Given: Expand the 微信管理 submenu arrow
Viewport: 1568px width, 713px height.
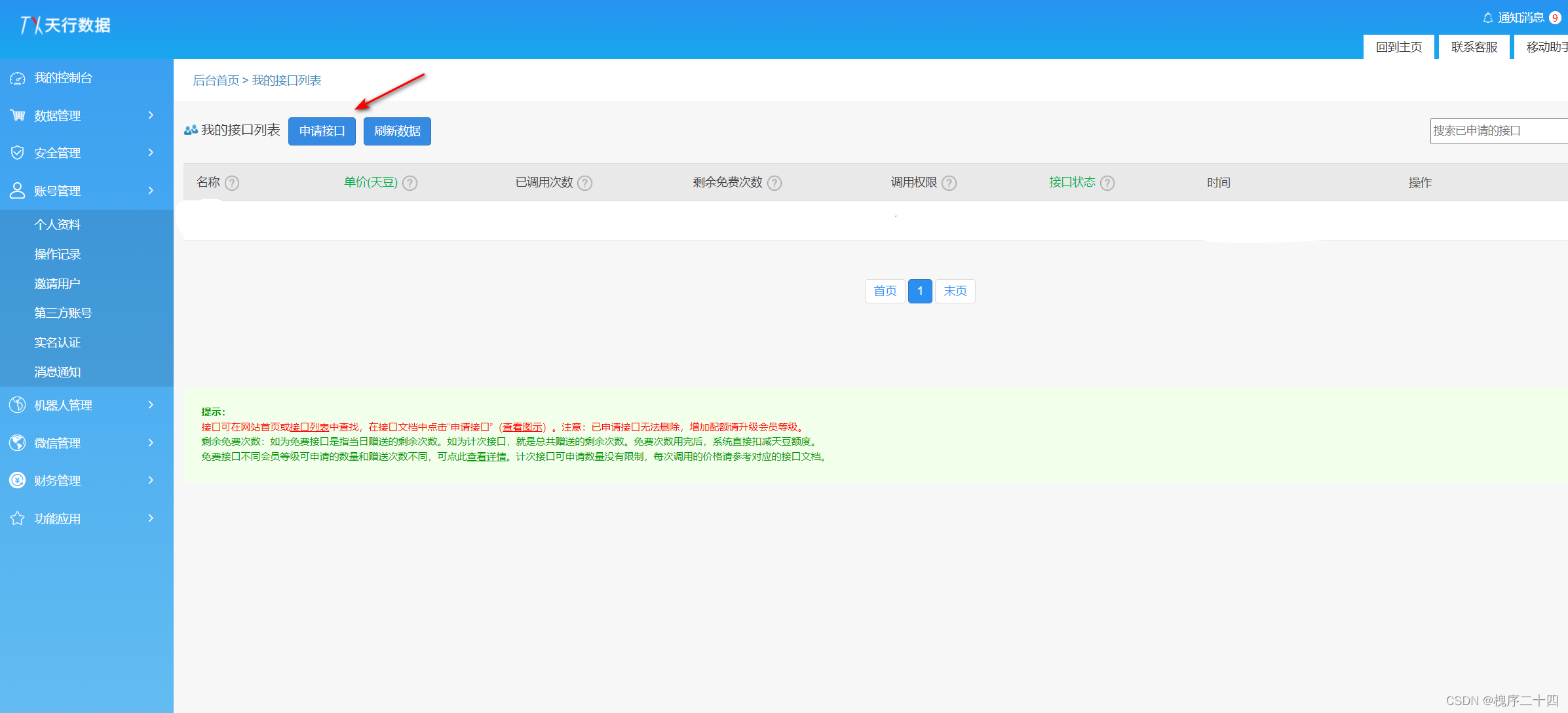Looking at the screenshot, I should coord(151,443).
